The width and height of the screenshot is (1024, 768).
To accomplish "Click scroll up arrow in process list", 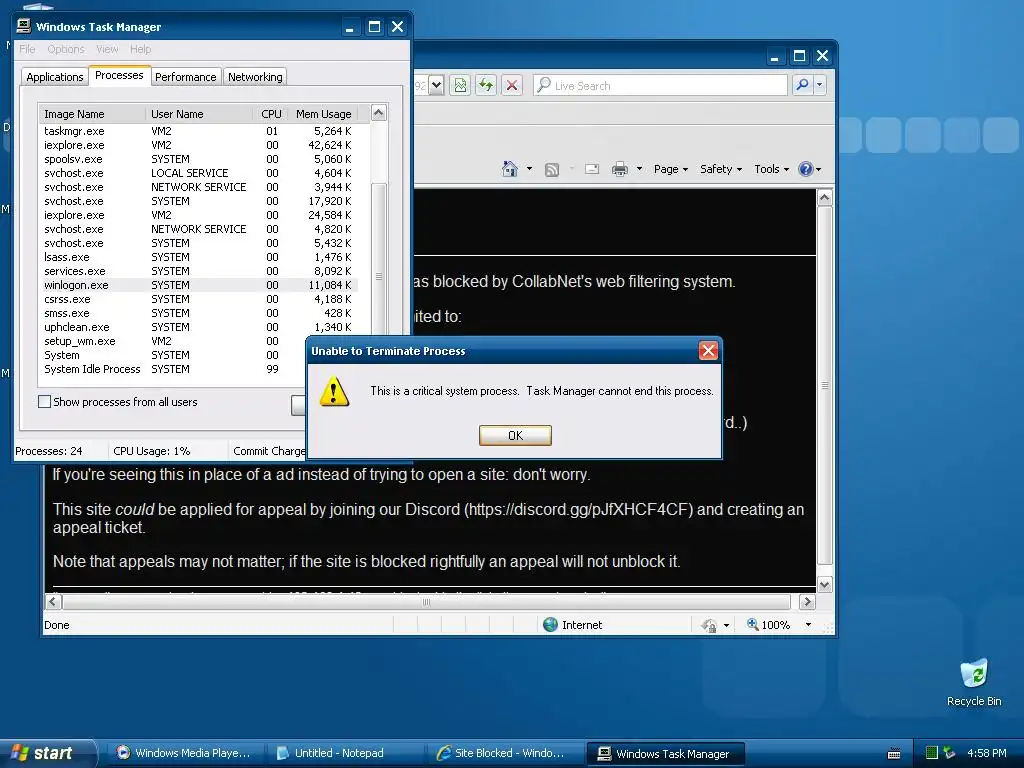I will (x=379, y=113).
